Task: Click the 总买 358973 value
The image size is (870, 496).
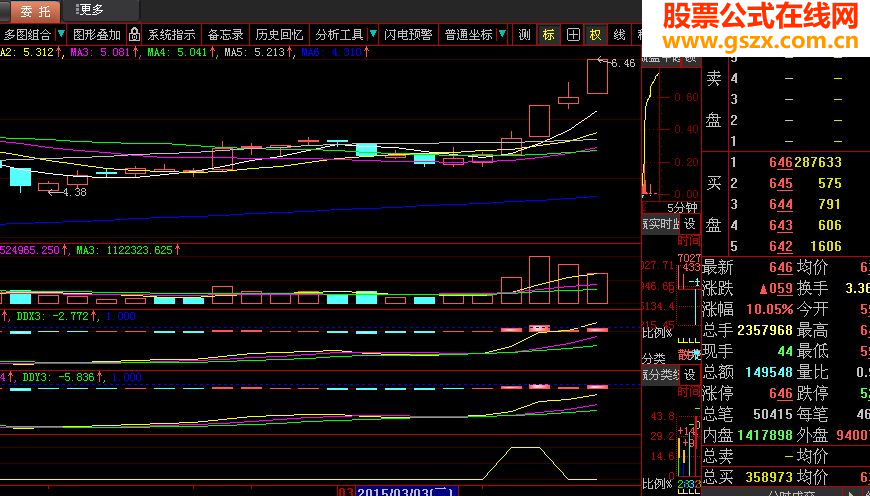Action: click(x=769, y=477)
